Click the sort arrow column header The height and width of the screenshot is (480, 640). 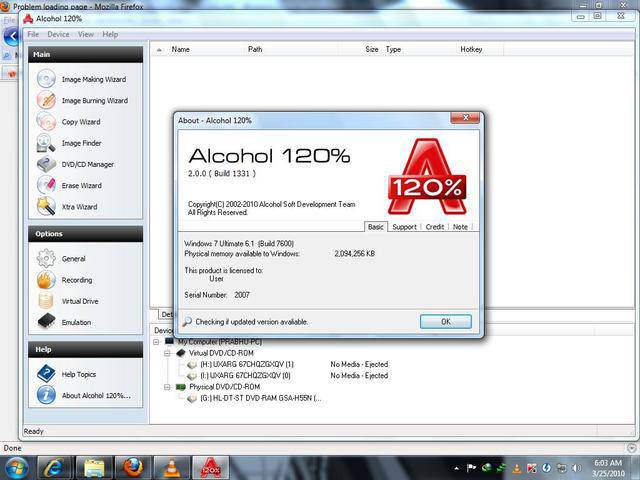(x=159, y=50)
